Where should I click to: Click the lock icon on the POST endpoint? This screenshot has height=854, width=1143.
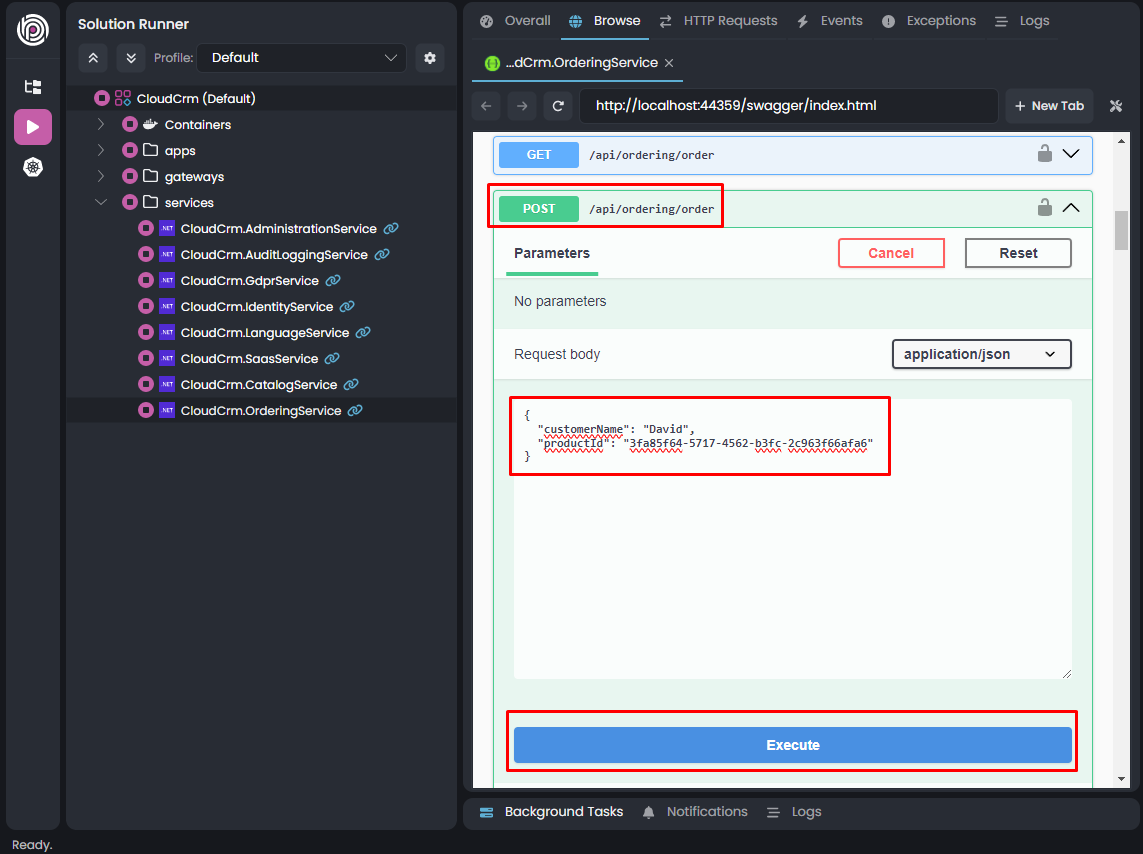point(1044,207)
